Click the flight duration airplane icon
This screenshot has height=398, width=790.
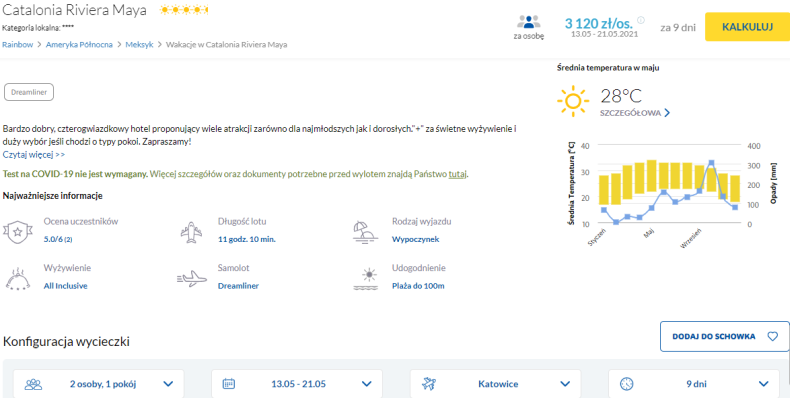click(x=191, y=232)
